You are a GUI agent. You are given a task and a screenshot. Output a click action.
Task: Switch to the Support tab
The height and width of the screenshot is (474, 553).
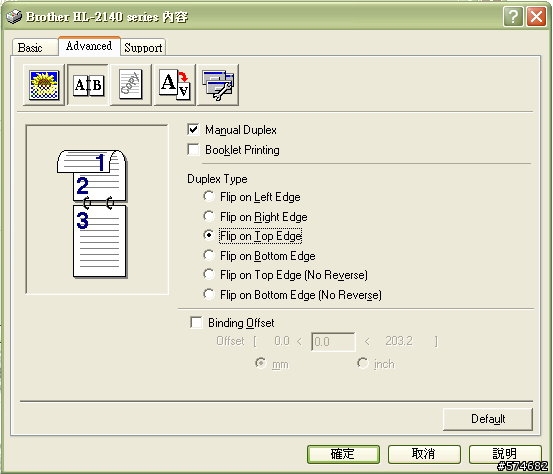pyautogui.click(x=143, y=47)
